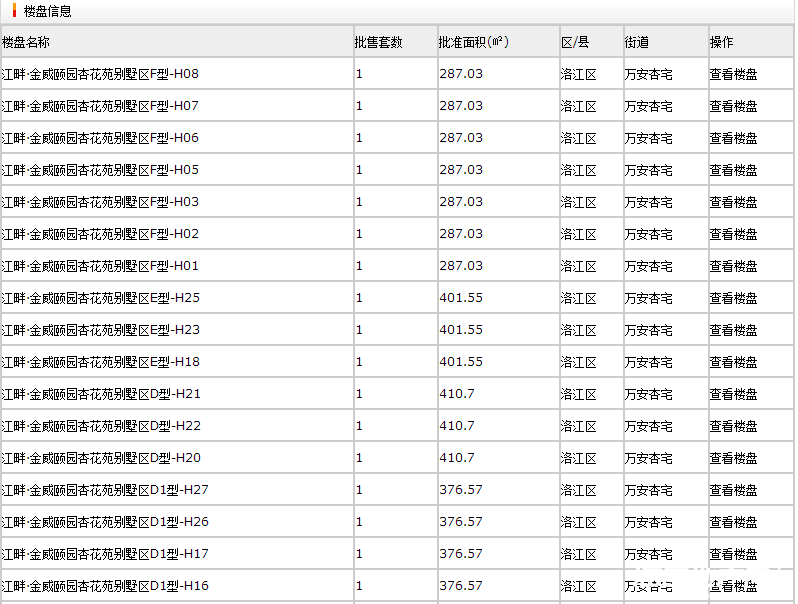The image size is (798, 604).
Task: Click 批售套数 value 1 in E型-H25 row
Action: 359,298
